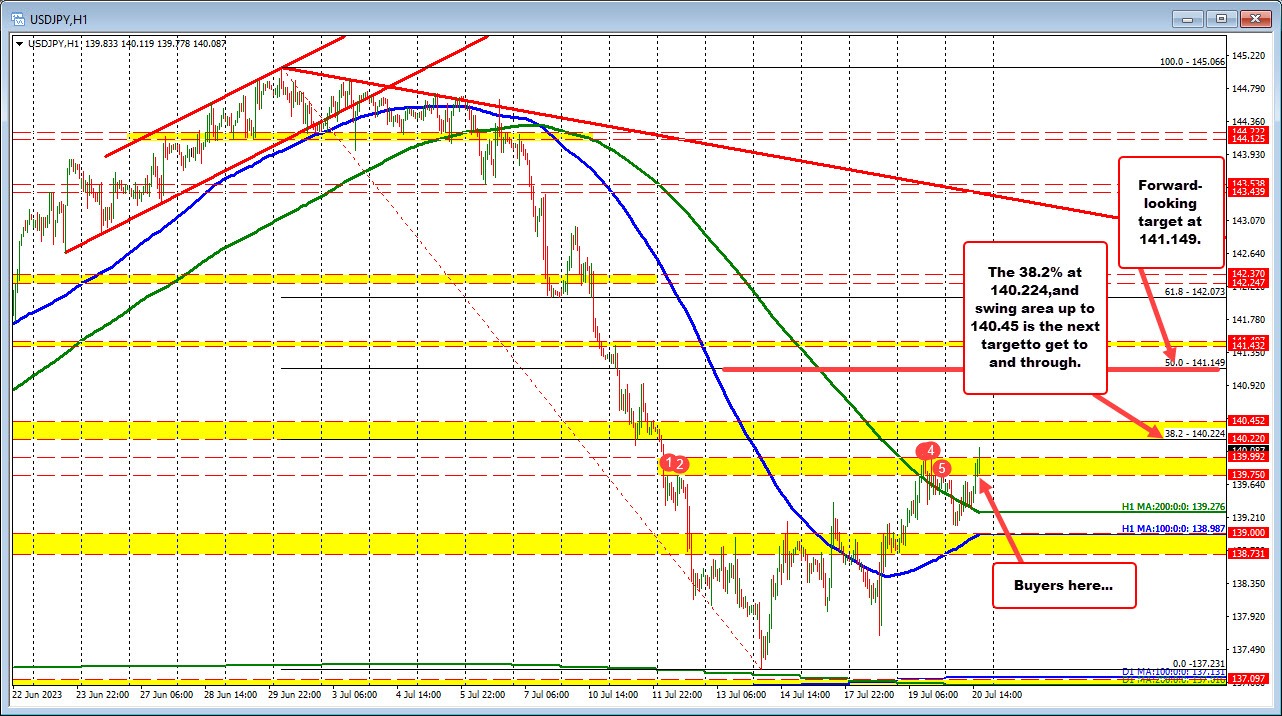
Task: Click the "Buyers here..." annotation box
Action: (x=1064, y=584)
